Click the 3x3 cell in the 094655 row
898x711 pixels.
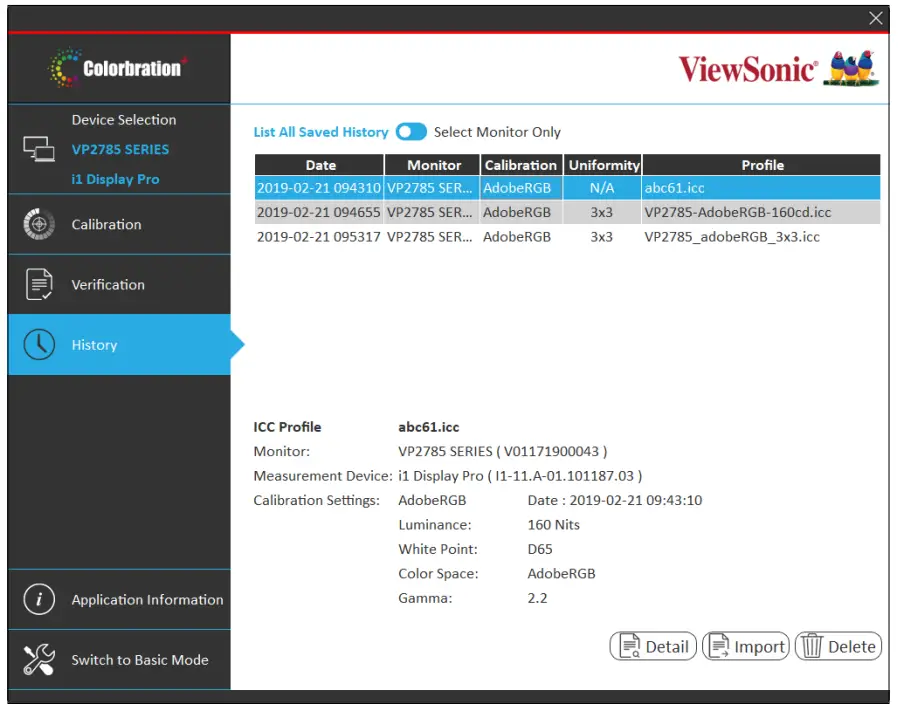pyautogui.click(x=601, y=213)
